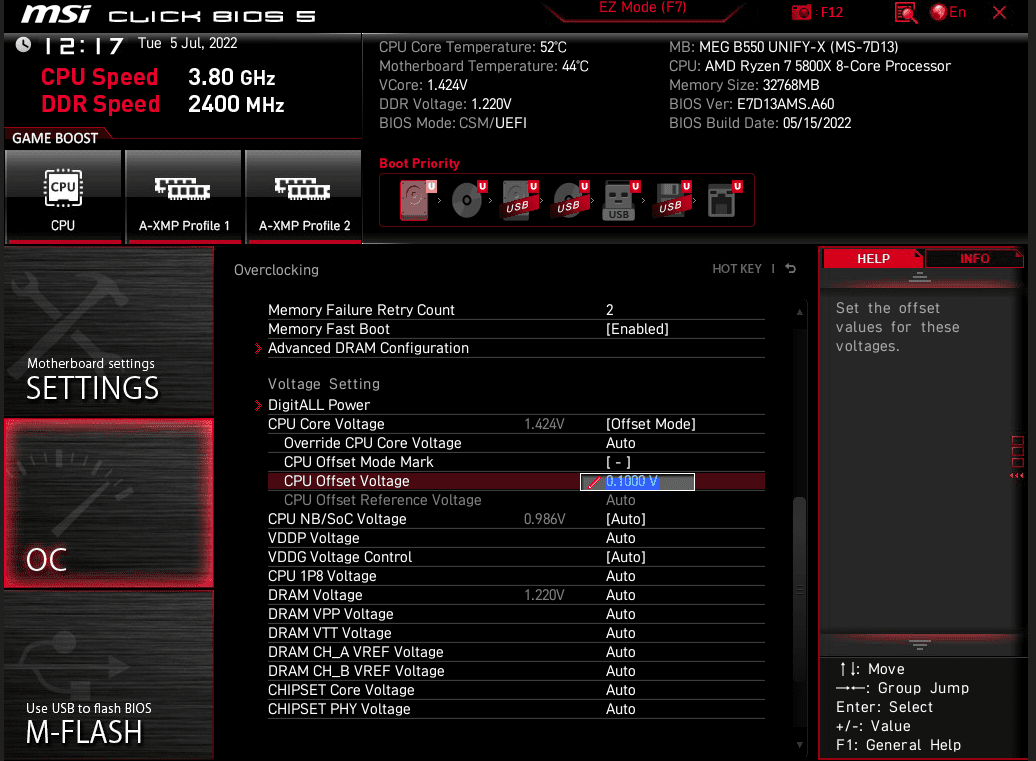Screen dimensions: 1036x761
Task: Go back using the return arrow icon
Action: (x=790, y=268)
